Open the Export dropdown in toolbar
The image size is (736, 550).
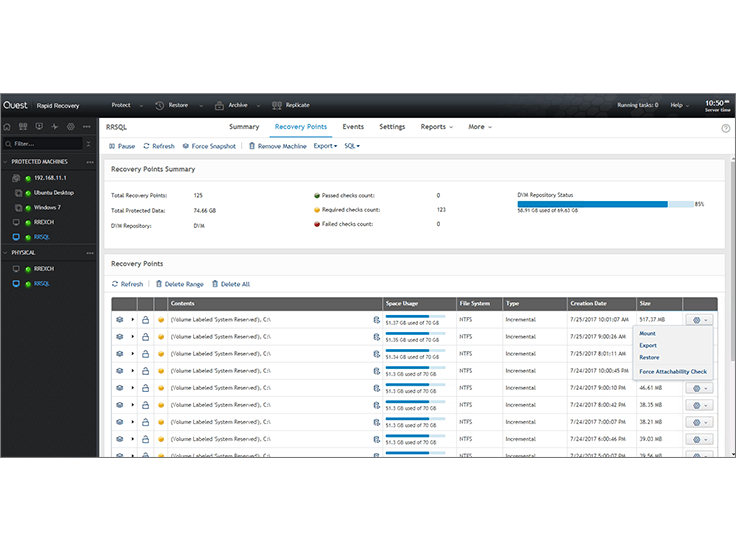click(325, 146)
